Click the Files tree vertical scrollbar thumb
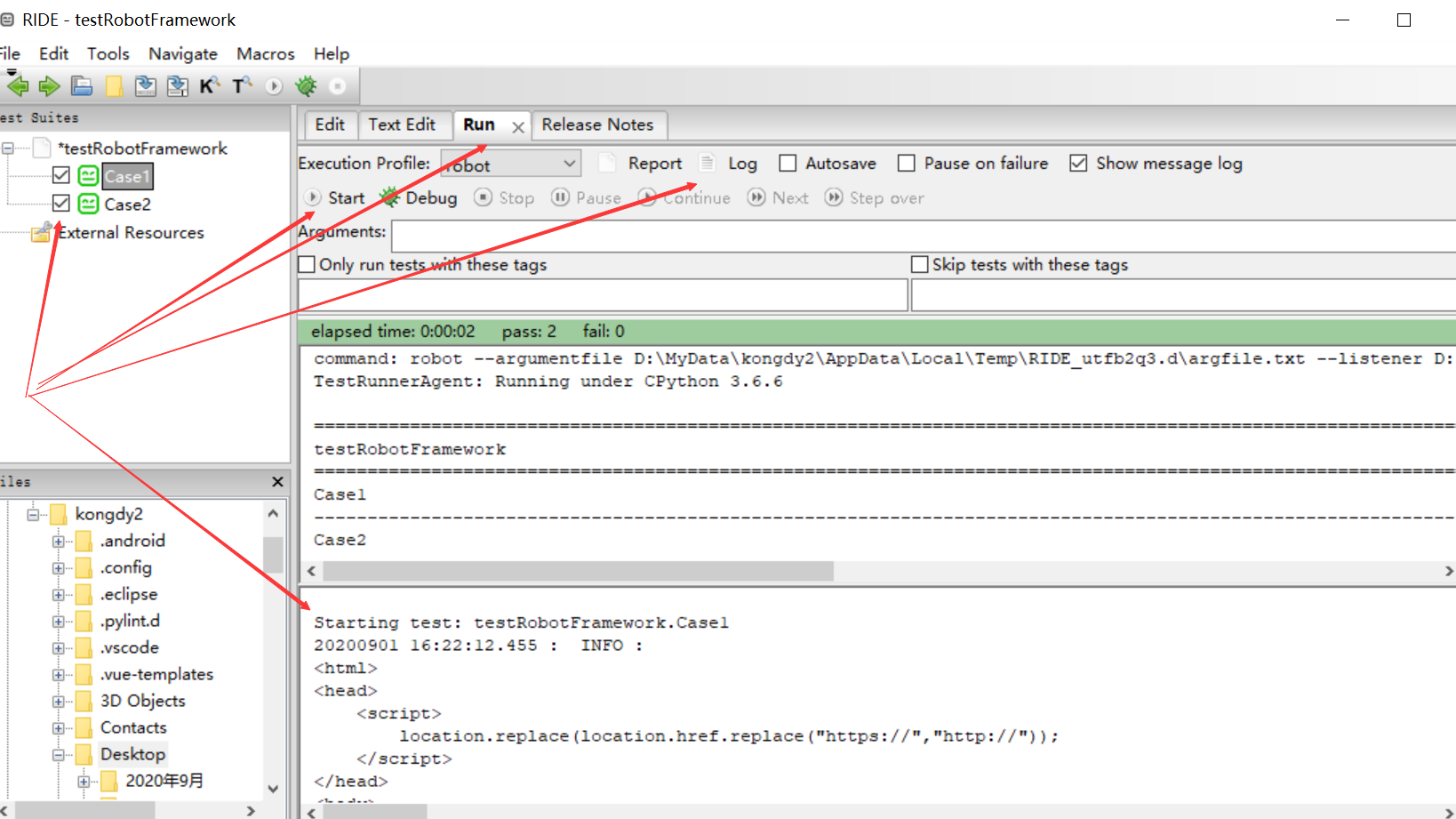 click(x=273, y=554)
